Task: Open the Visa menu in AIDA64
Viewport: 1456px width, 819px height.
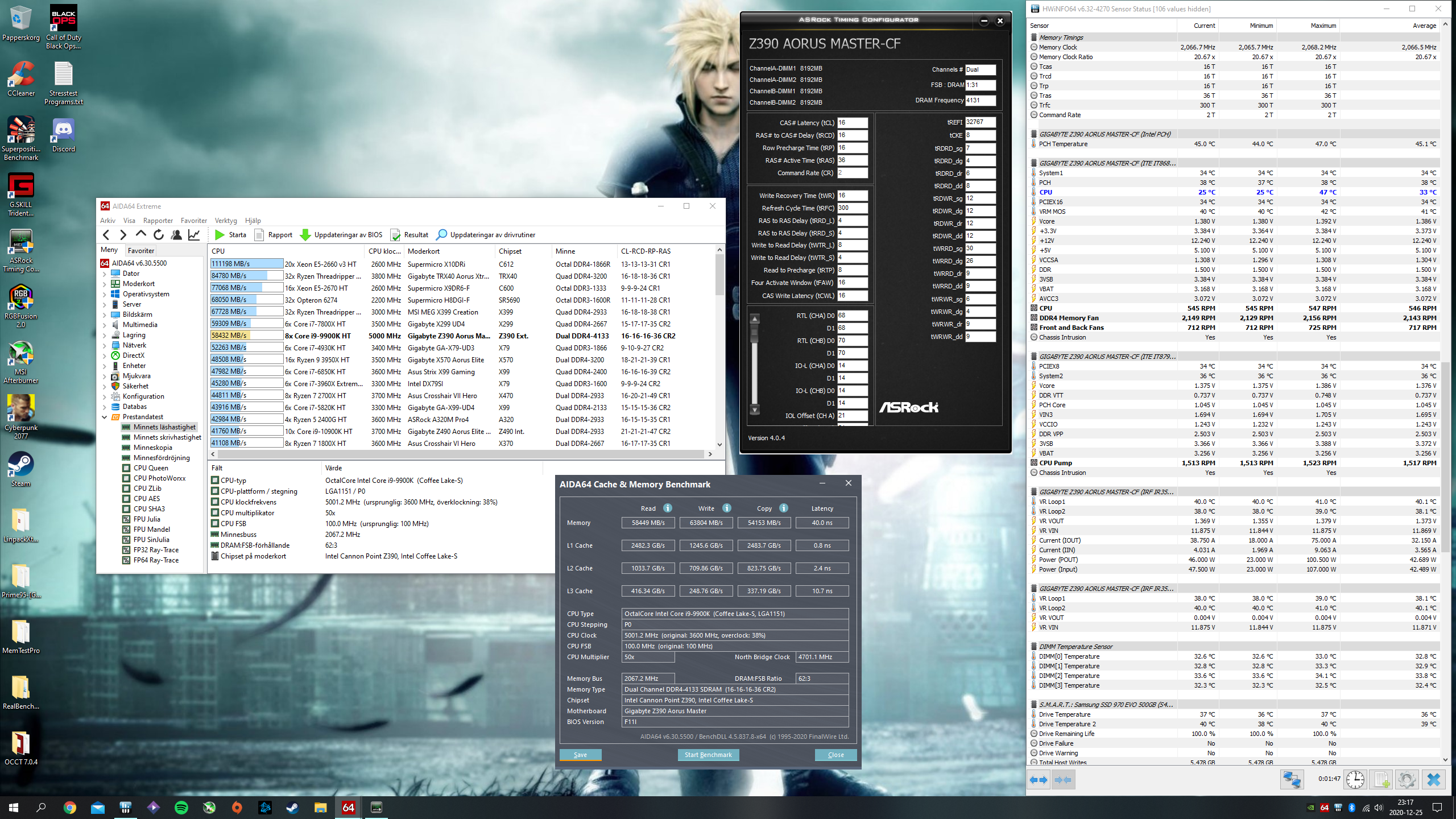Action: tap(129, 221)
